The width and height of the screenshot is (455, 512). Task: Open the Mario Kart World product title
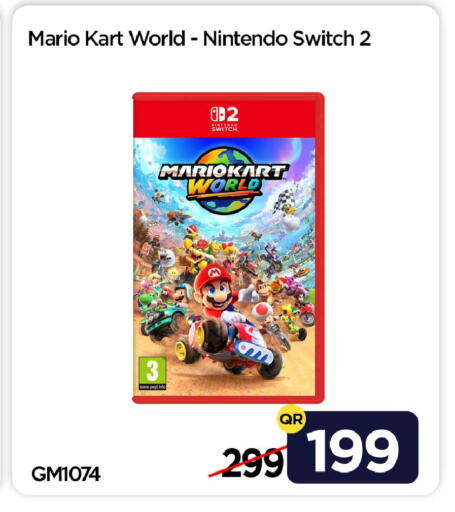click(x=199, y=38)
